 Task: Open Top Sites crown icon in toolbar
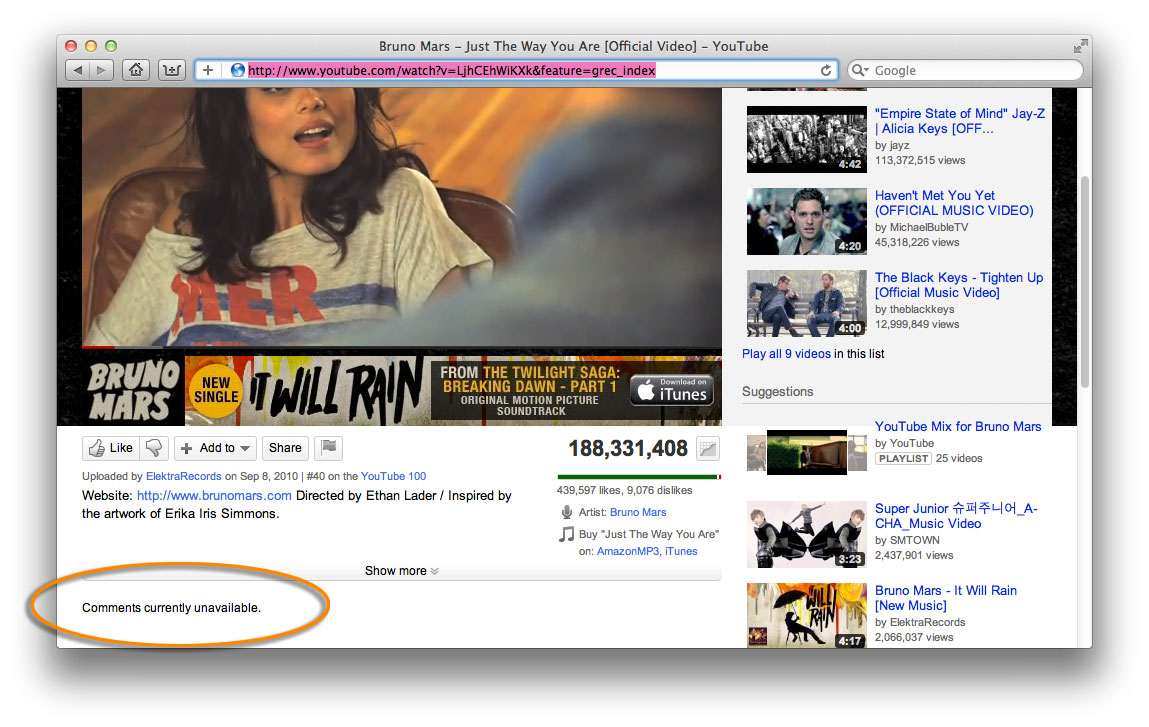tap(171, 70)
